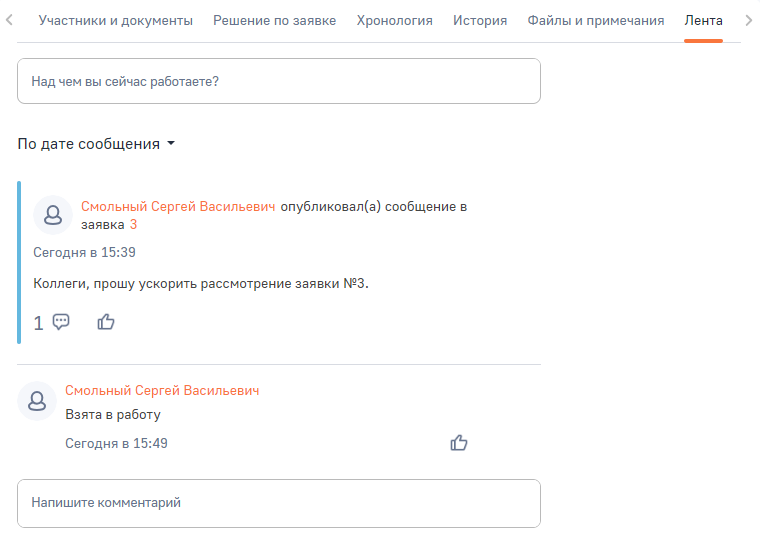Screen dimensions: 760x541
Task: Switch to 'Участники и документы' tab
Action: pos(115,21)
